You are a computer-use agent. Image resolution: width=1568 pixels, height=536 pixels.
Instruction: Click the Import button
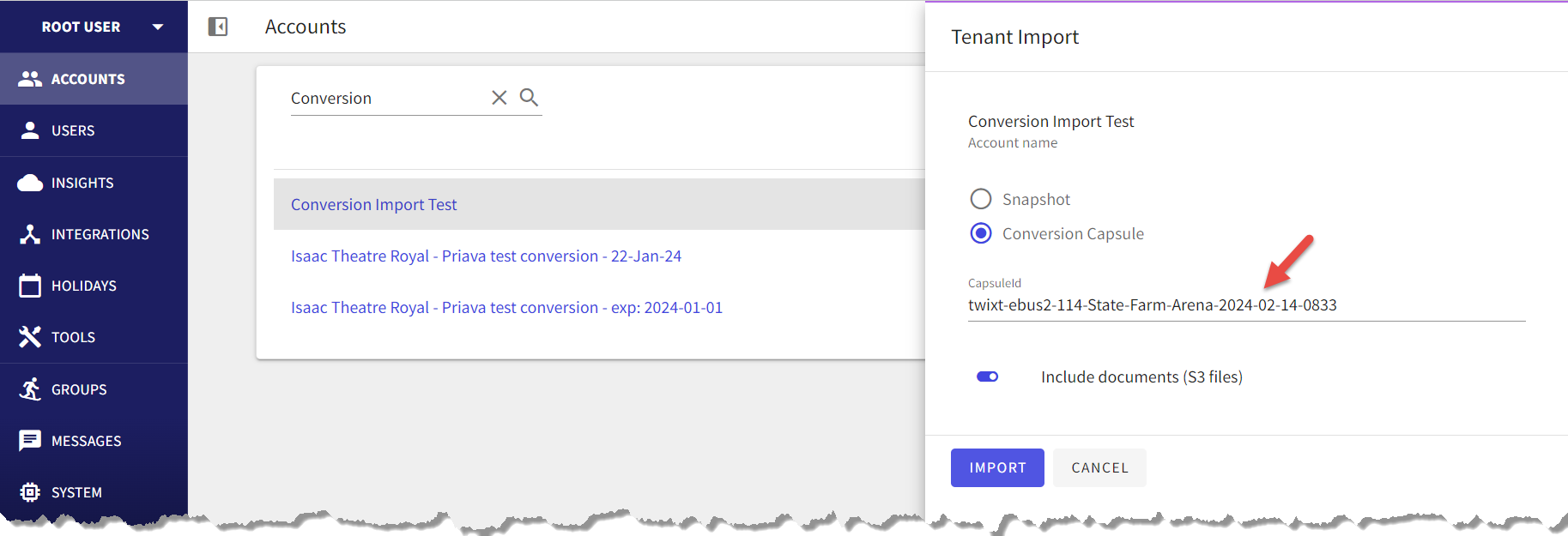pyautogui.click(x=997, y=467)
